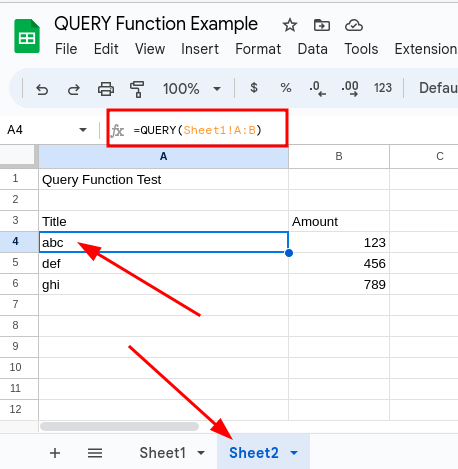Open the Extensions menu
This screenshot has width=458, height=469.
(426, 49)
